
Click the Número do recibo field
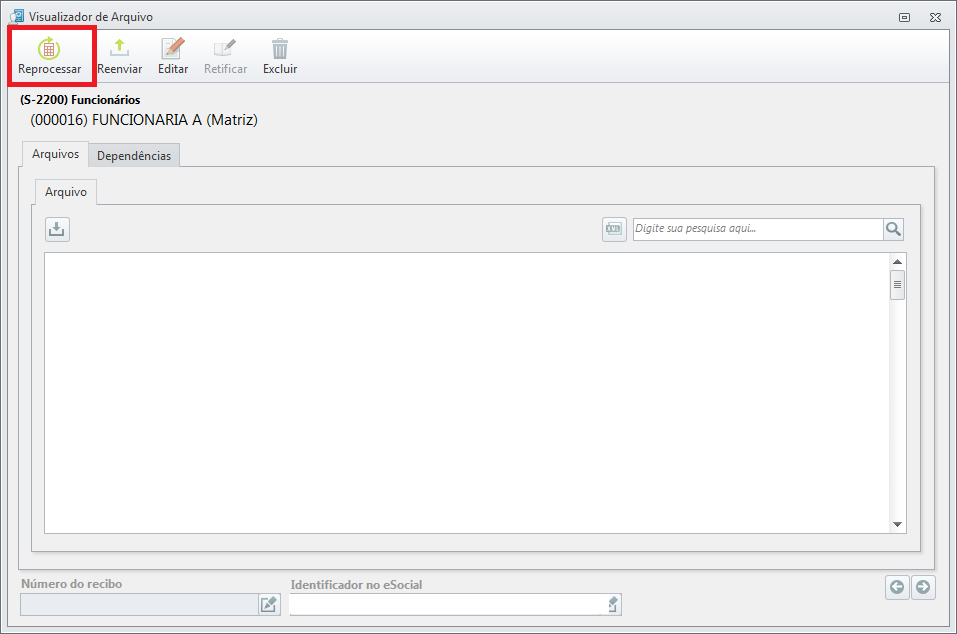pyautogui.click(x=140, y=605)
